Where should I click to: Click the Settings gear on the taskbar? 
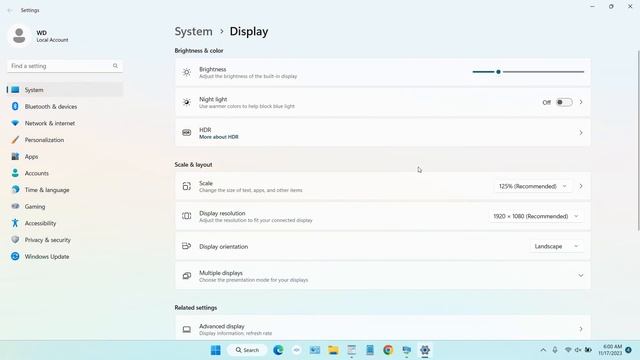click(x=425, y=350)
